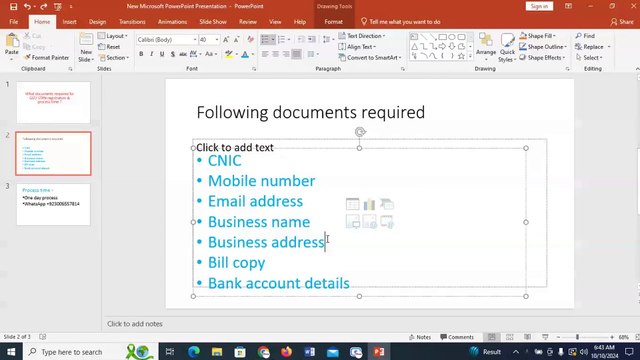Adjust the zoom slider
This screenshot has height=360, width=640.
[577, 337]
